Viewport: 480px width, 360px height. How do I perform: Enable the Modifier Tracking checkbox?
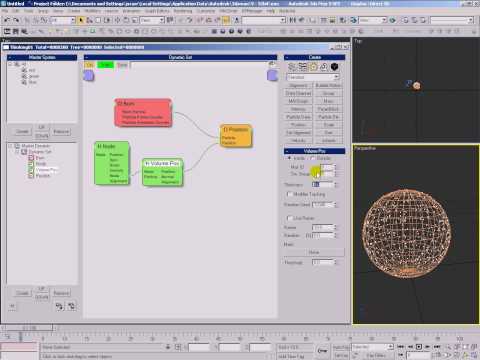point(289,194)
